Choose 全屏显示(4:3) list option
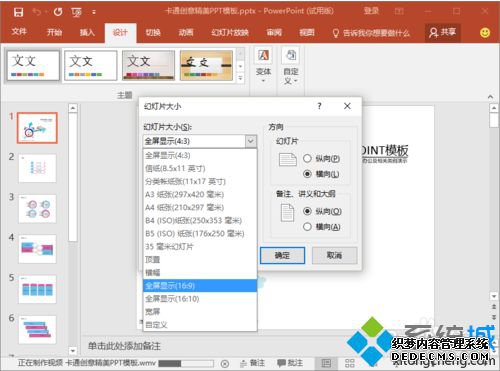 click(x=200, y=155)
